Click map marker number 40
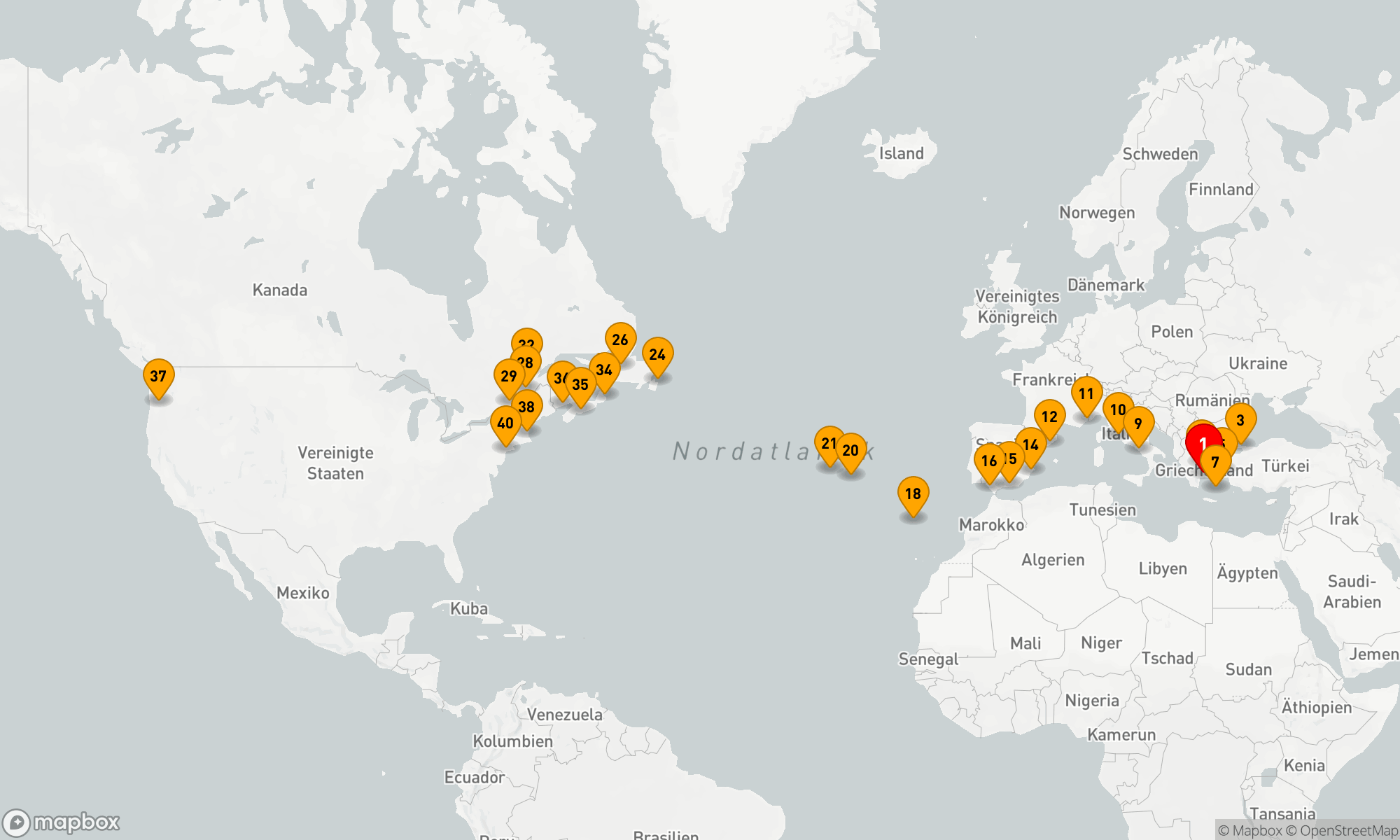This screenshot has height=840, width=1400. tap(506, 425)
